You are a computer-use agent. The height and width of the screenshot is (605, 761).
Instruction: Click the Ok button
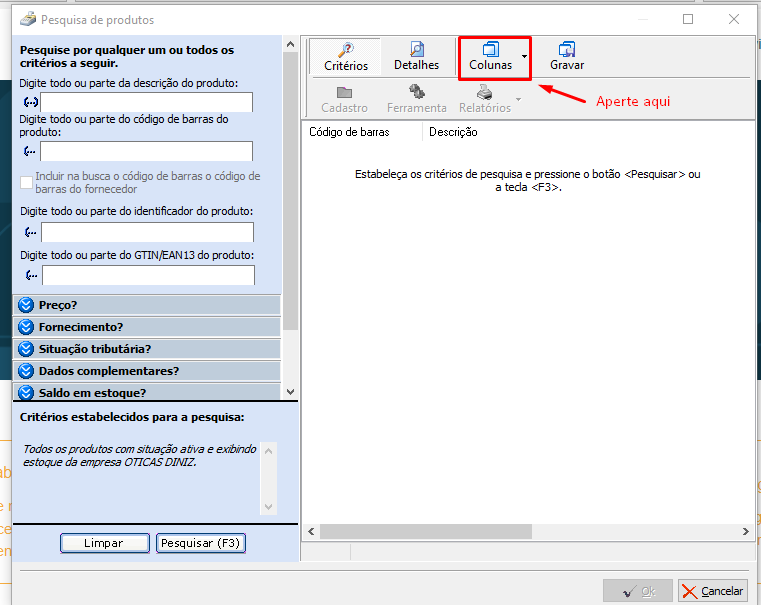(x=638, y=591)
